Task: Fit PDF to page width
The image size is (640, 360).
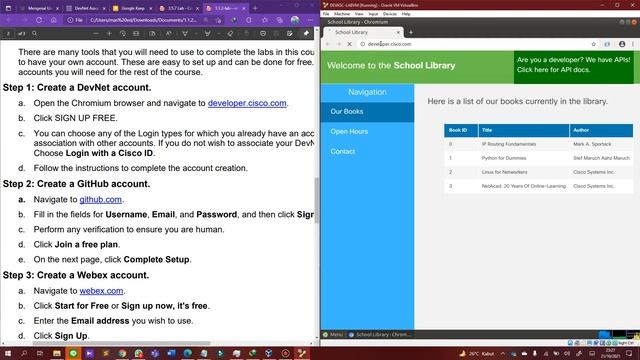Action: (136, 33)
